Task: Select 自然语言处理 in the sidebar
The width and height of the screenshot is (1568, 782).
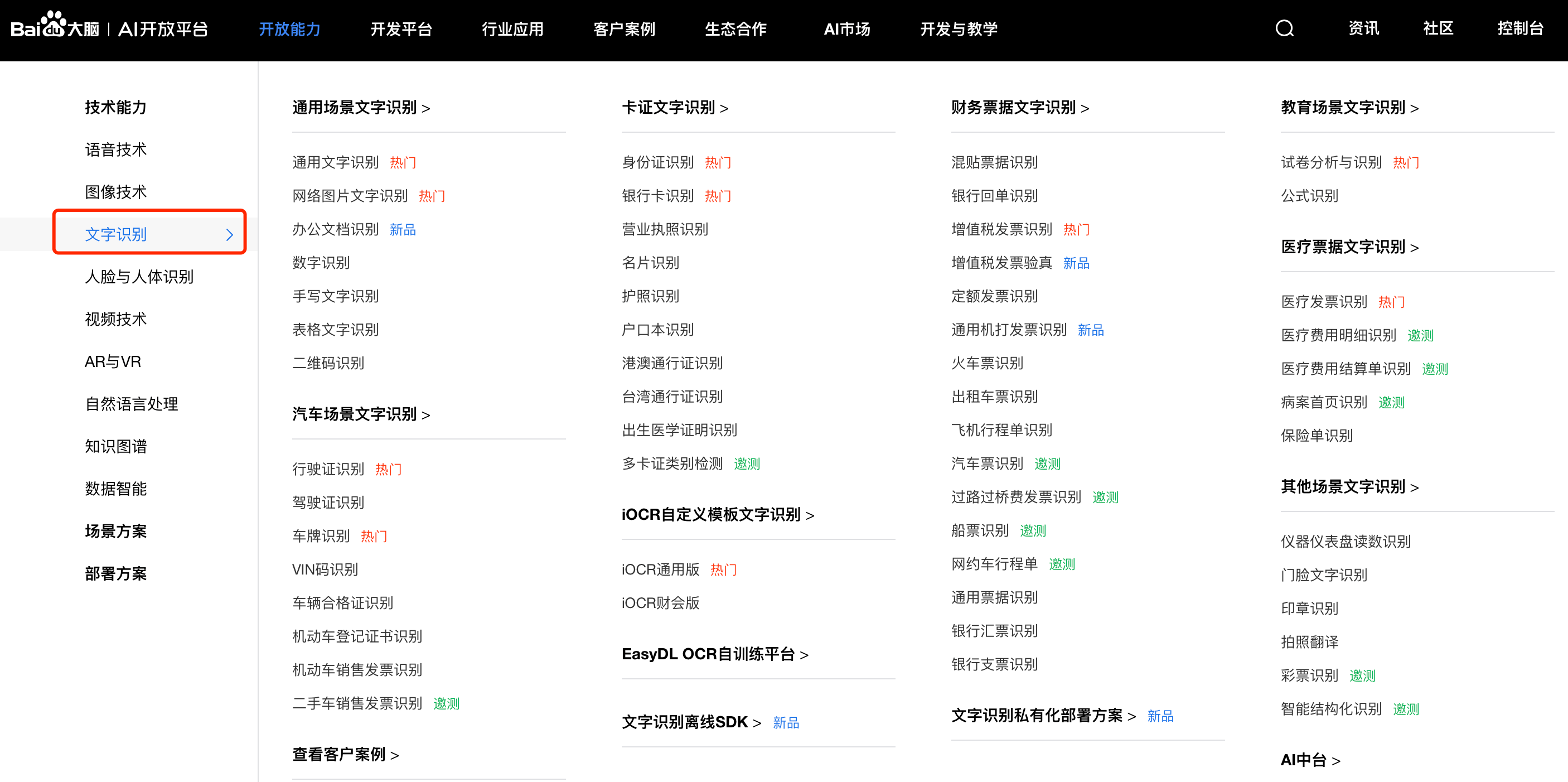Action: 132,404
